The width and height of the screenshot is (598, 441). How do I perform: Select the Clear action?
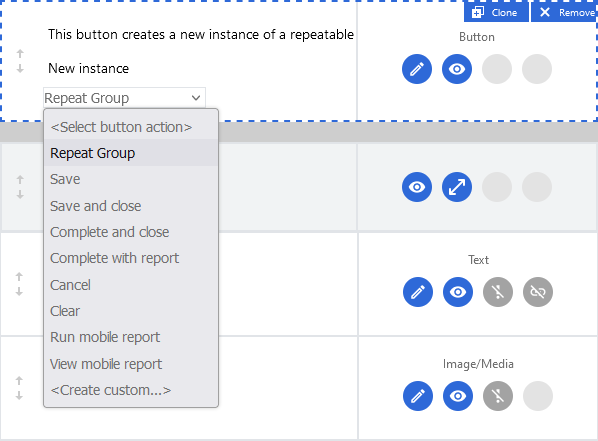(131, 311)
